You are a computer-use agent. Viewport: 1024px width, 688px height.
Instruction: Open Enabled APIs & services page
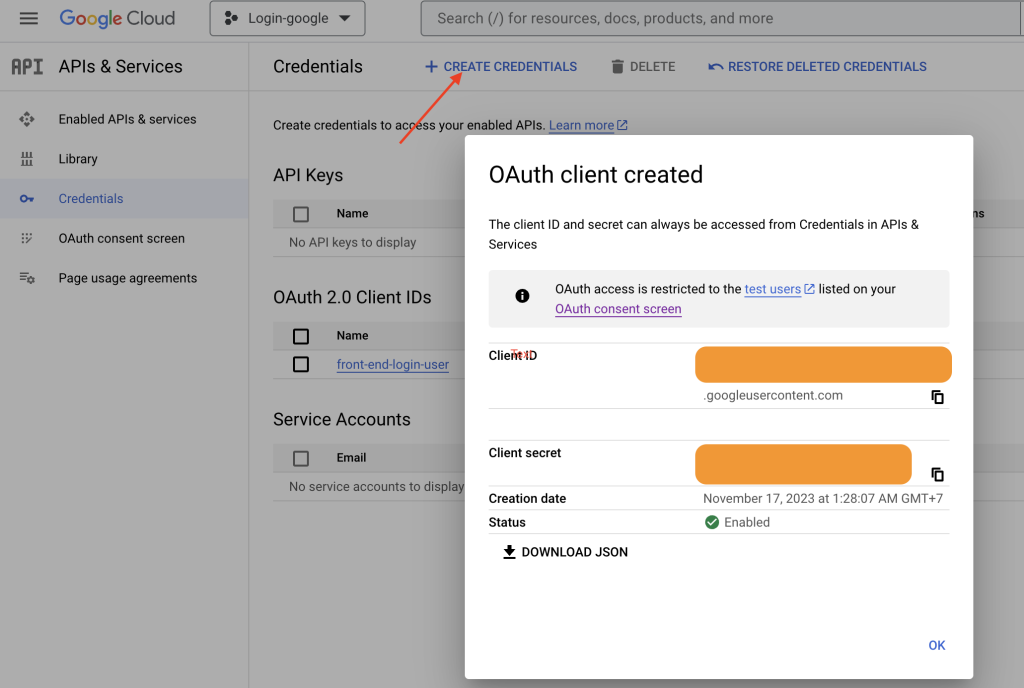[127, 119]
